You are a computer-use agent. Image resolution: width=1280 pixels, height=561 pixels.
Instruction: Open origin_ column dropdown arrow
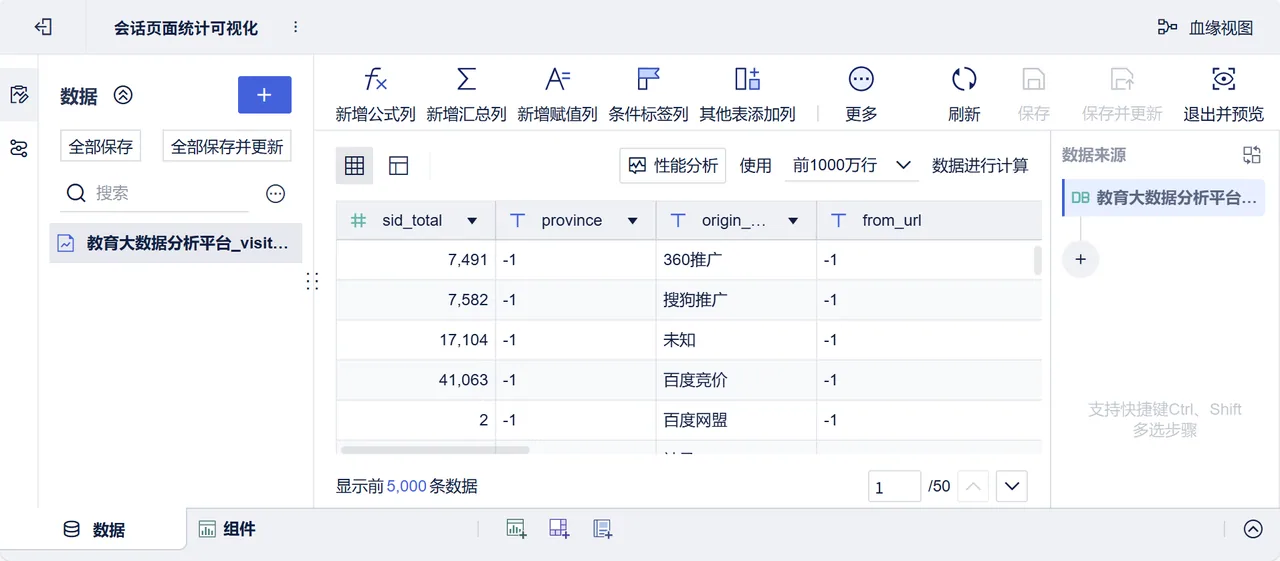[793, 221]
